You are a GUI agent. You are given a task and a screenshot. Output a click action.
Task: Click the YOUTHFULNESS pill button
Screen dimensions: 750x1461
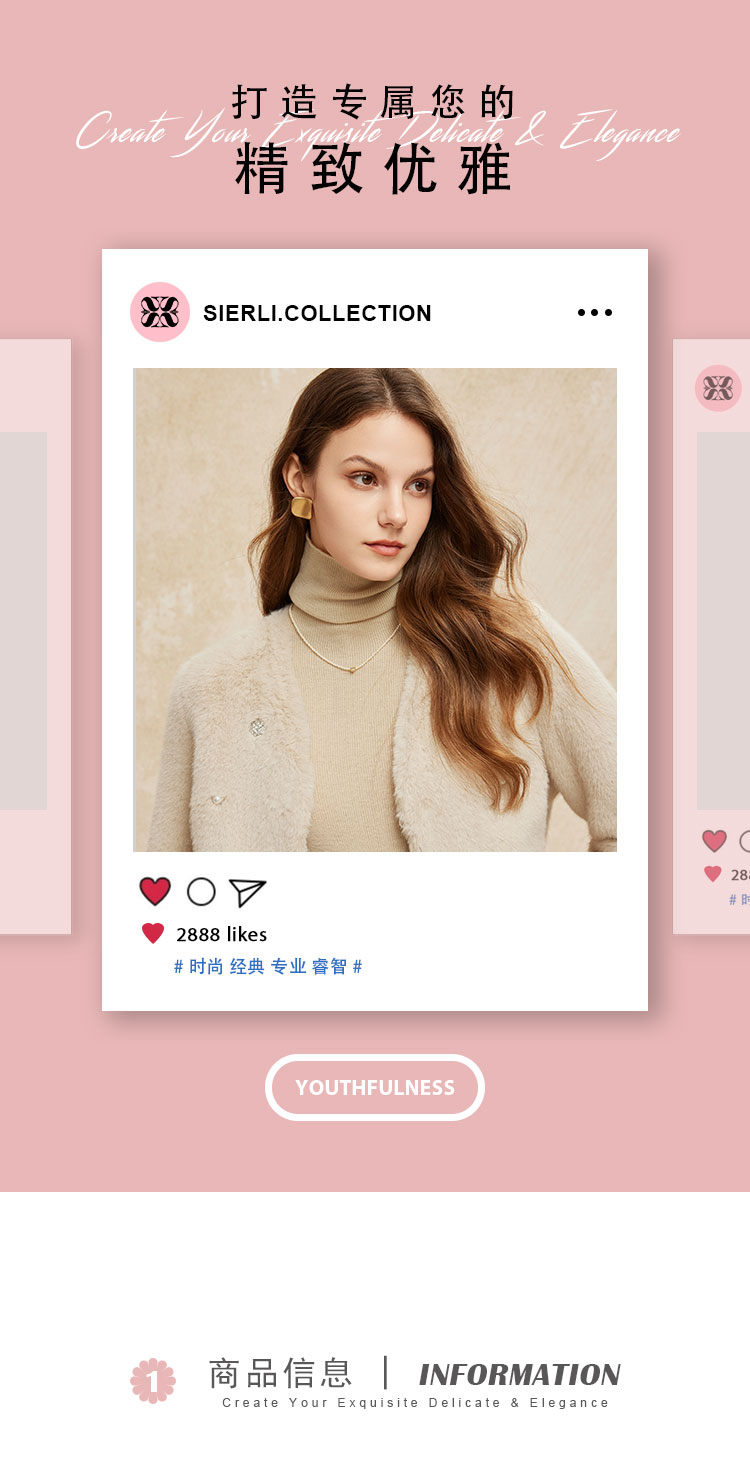click(375, 1087)
